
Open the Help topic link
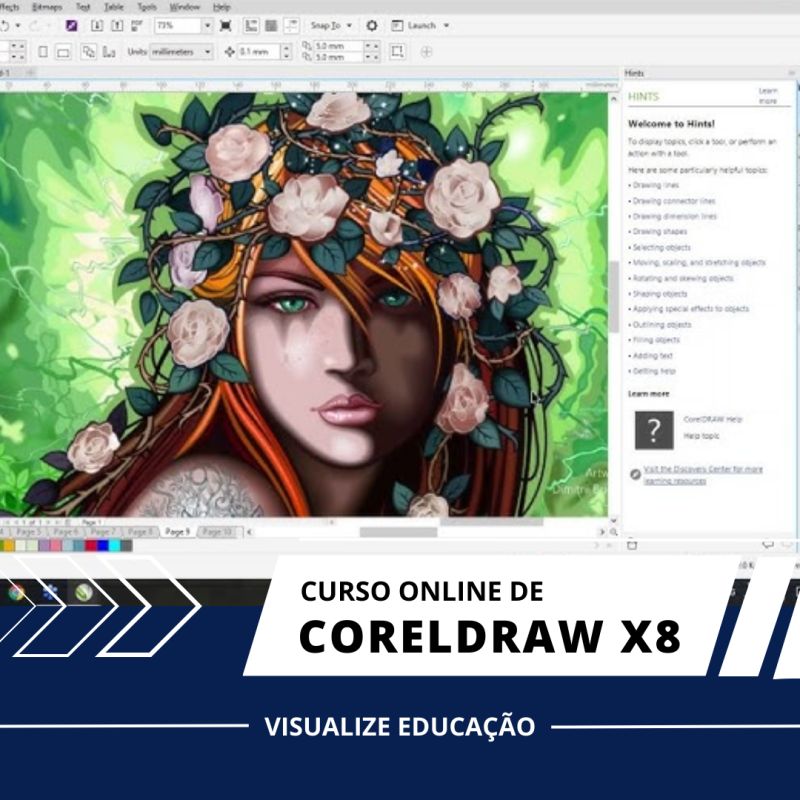pyautogui.click(x=701, y=436)
